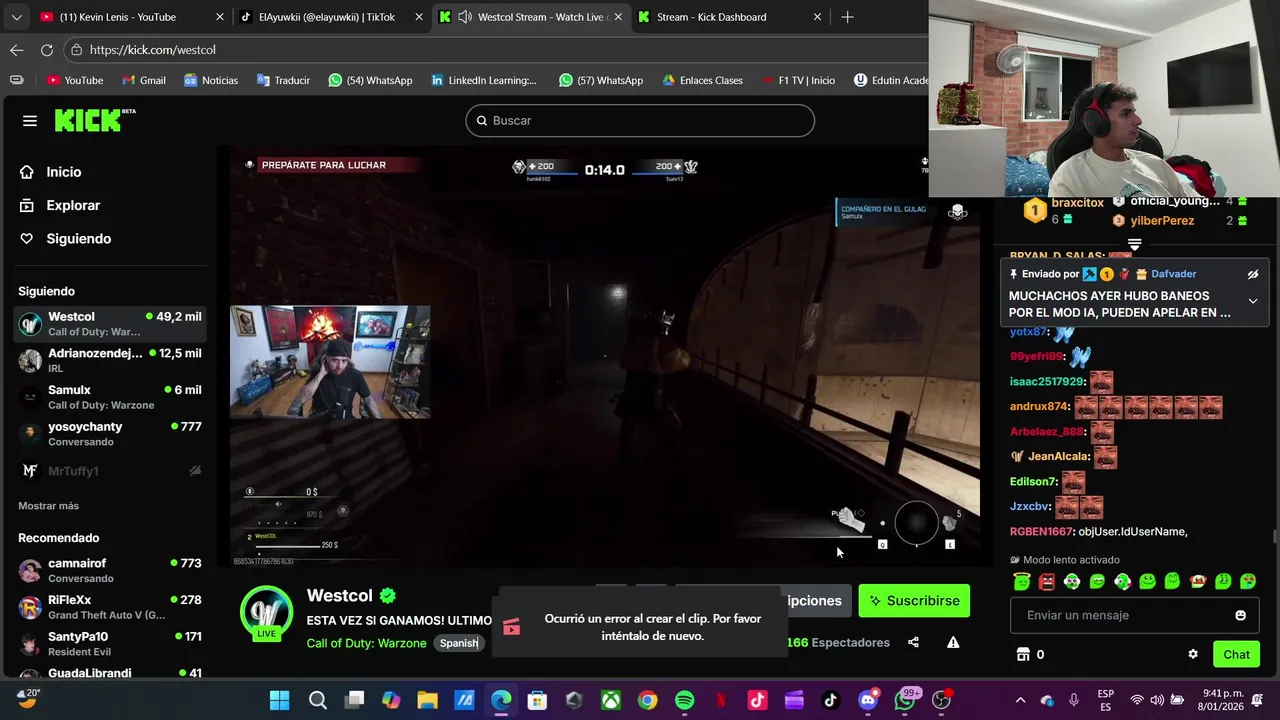The image size is (1280, 720).
Task: Open recommended channel RiFleXx
Action: tap(110, 607)
